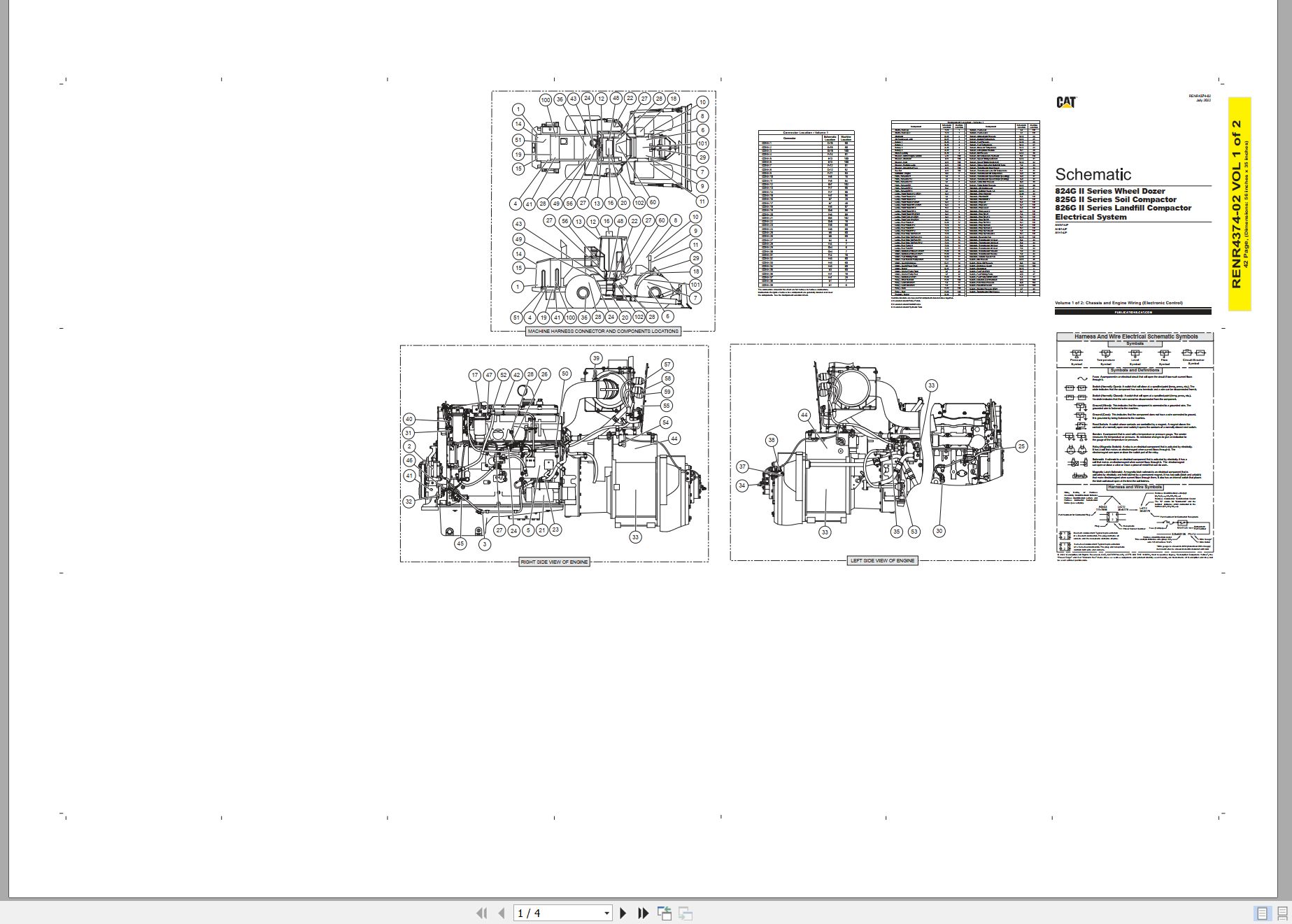Click the Component Location table
This screenshot has height=924, width=1292.
tap(965, 209)
